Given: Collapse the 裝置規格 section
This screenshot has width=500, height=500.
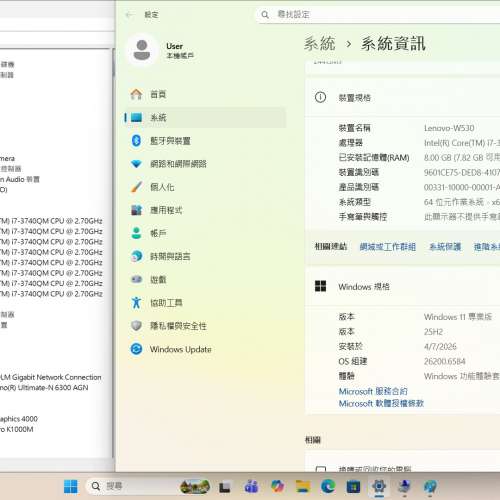Looking at the screenshot, I should (403, 97).
